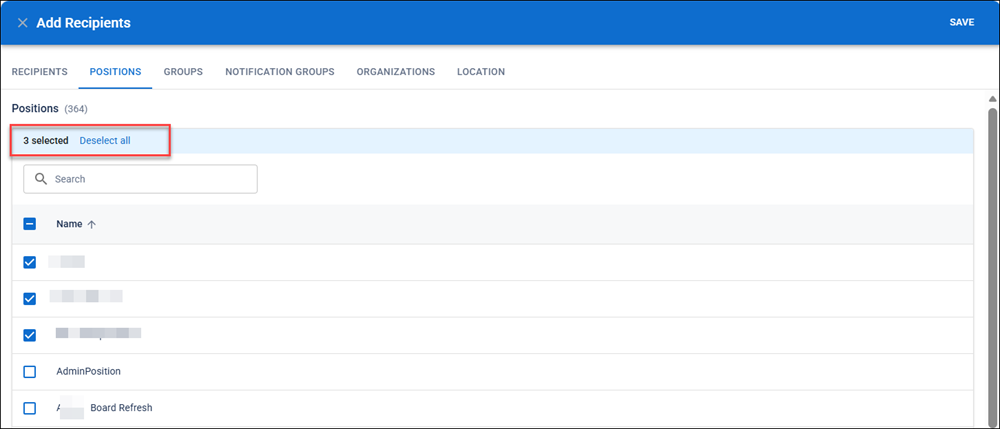Uncheck the first selected position checkbox

[29, 262]
